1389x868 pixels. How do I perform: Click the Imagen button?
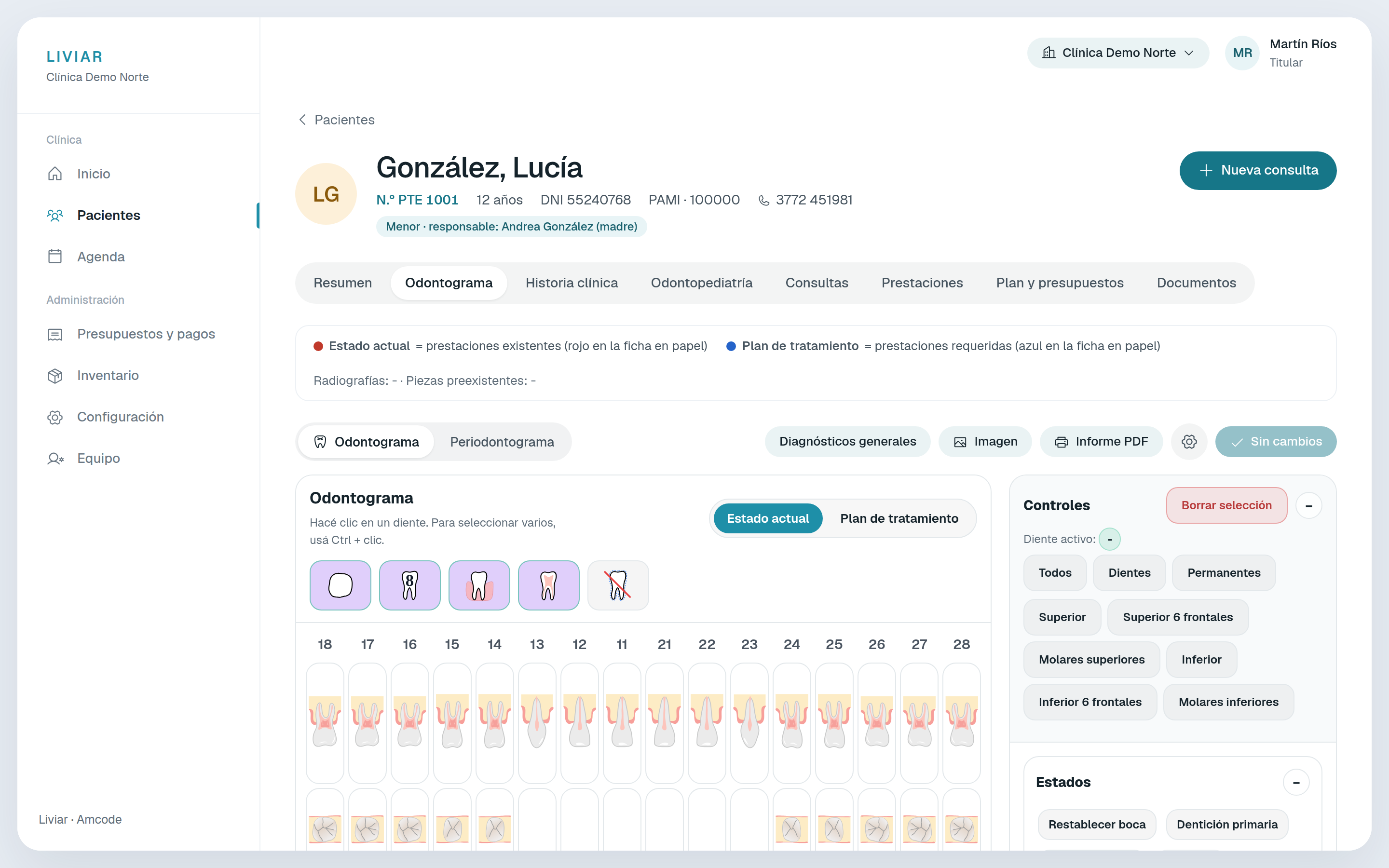tap(985, 441)
